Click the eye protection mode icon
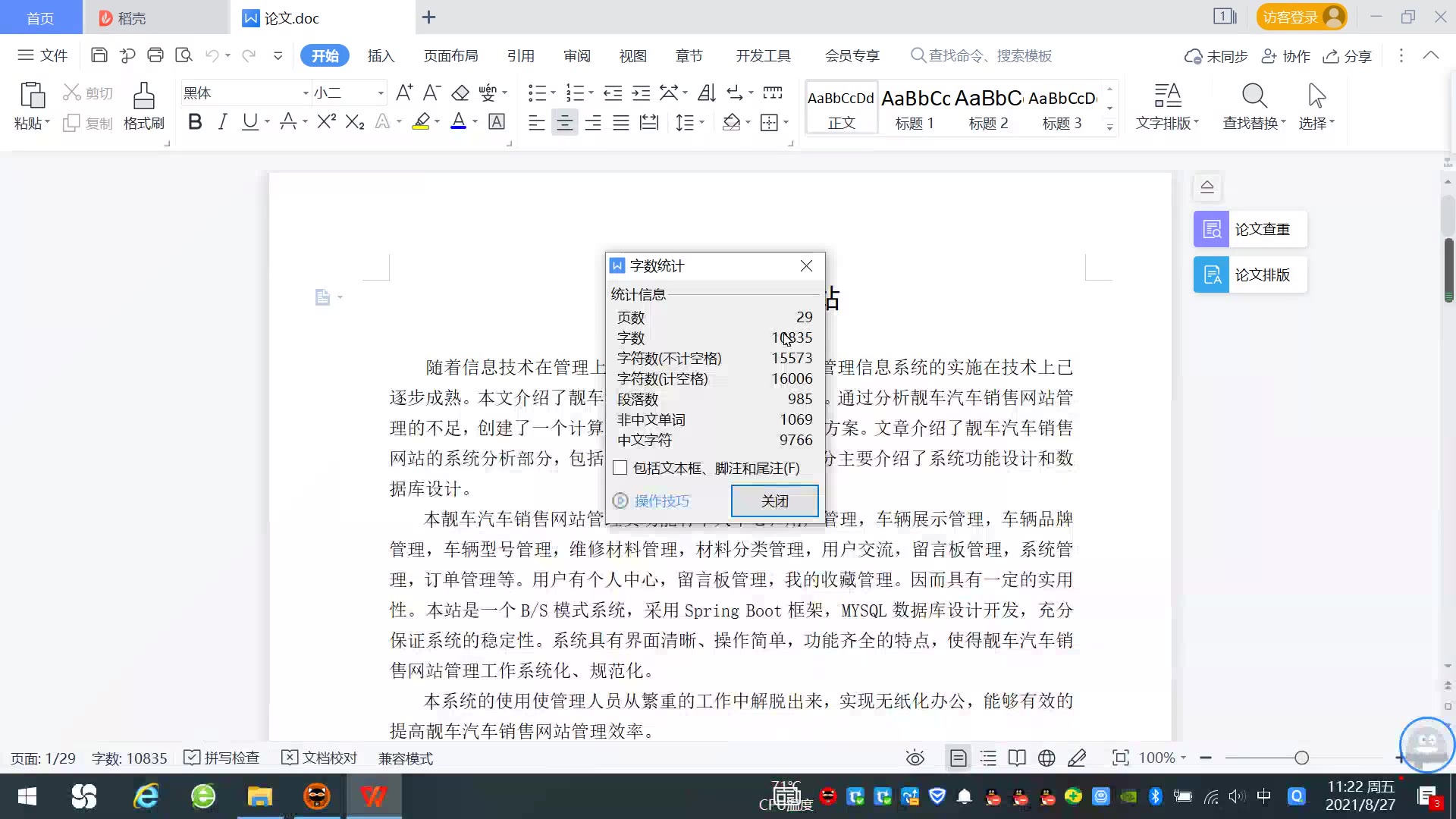This screenshot has width=1456, height=819. click(x=915, y=758)
